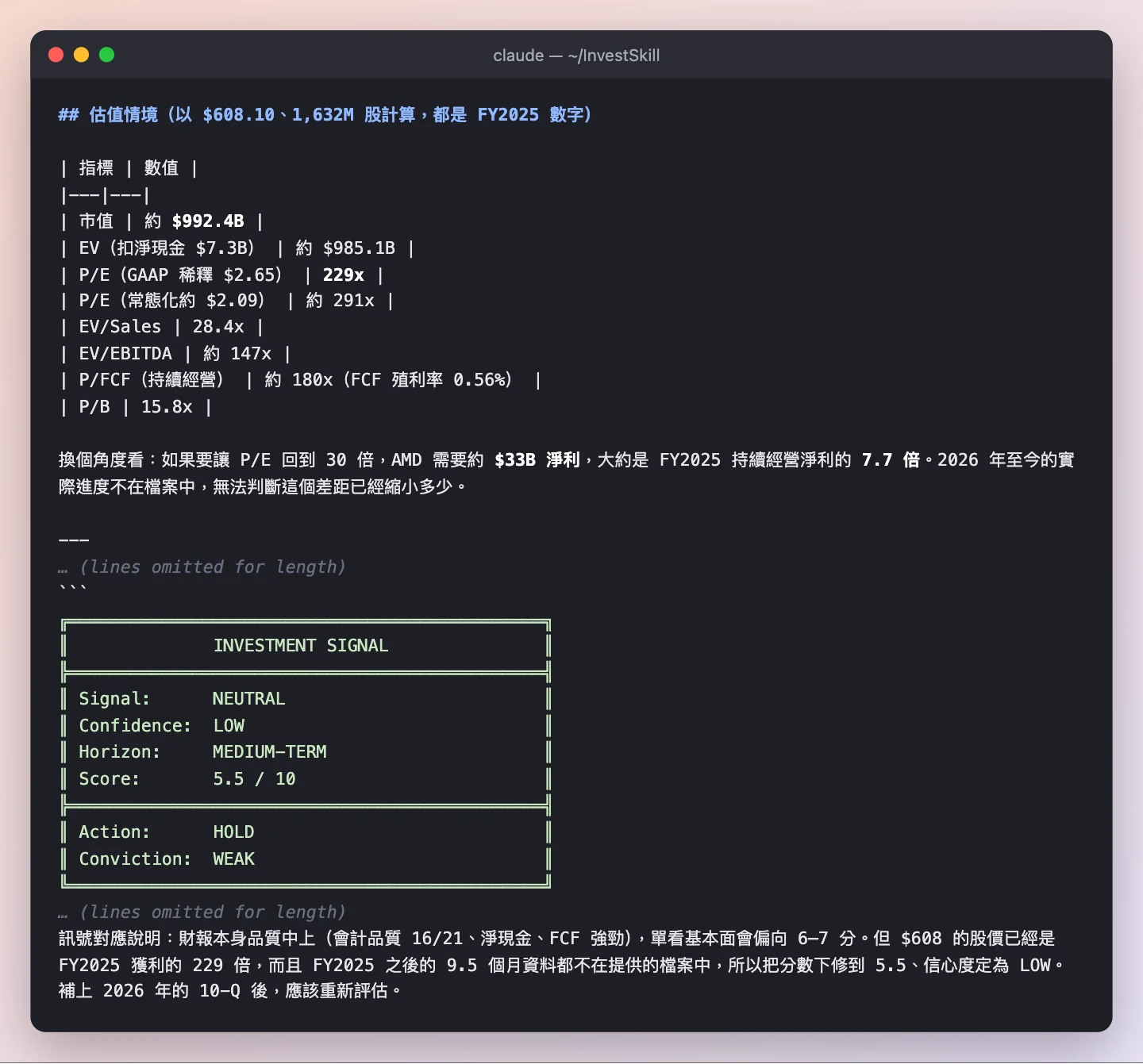Click the bold '$33B 淨利' text
This screenshot has width=1143, height=1064.
(x=537, y=460)
